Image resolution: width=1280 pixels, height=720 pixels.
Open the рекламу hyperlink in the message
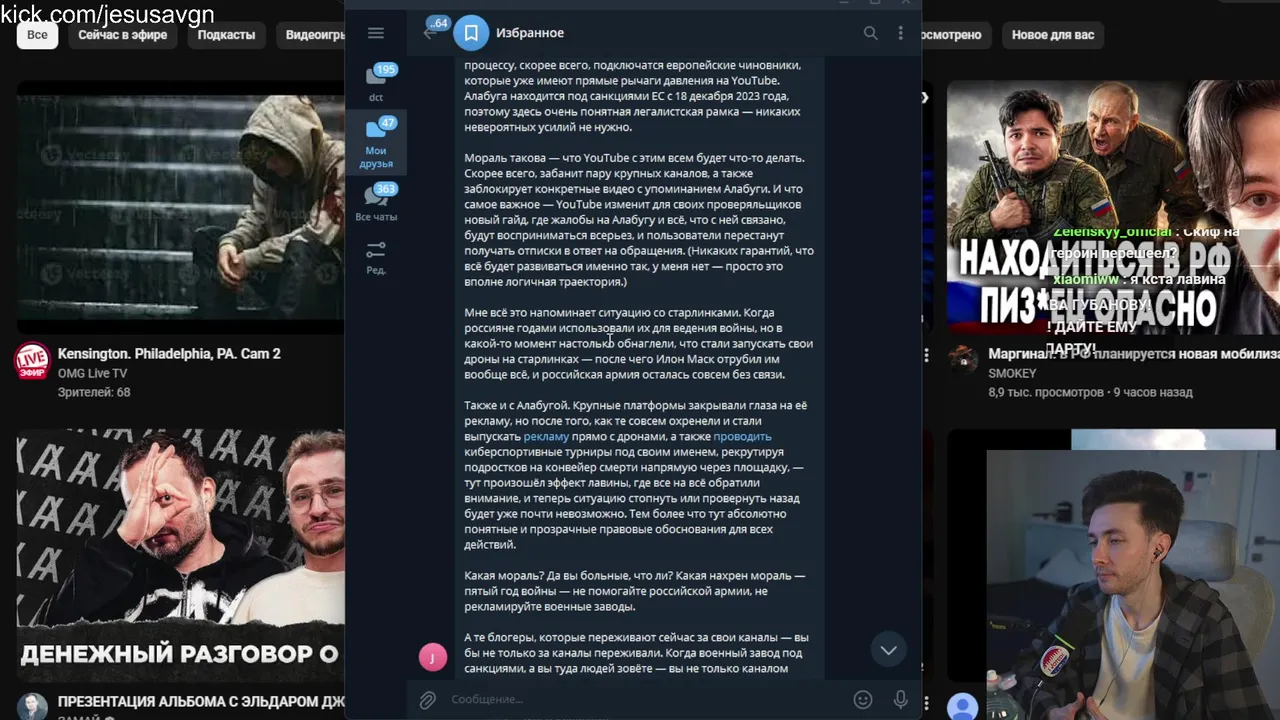click(546, 436)
